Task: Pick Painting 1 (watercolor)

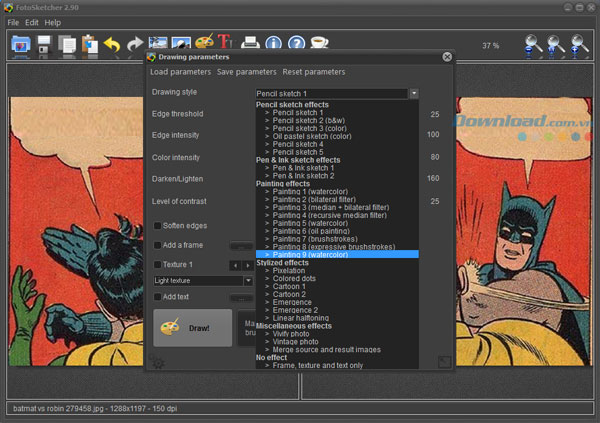Action: 337,192
